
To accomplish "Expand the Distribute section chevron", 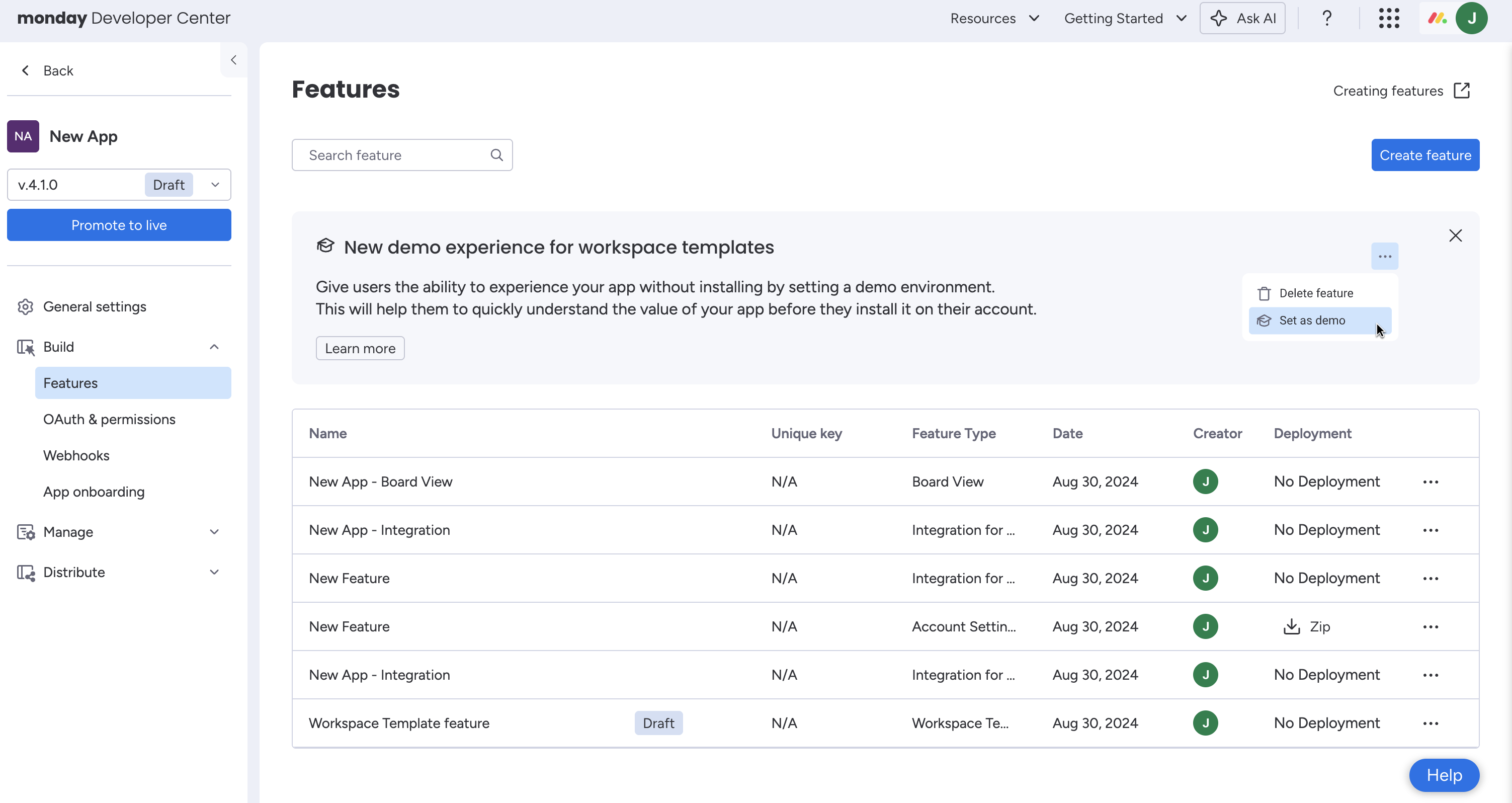I will coord(214,573).
